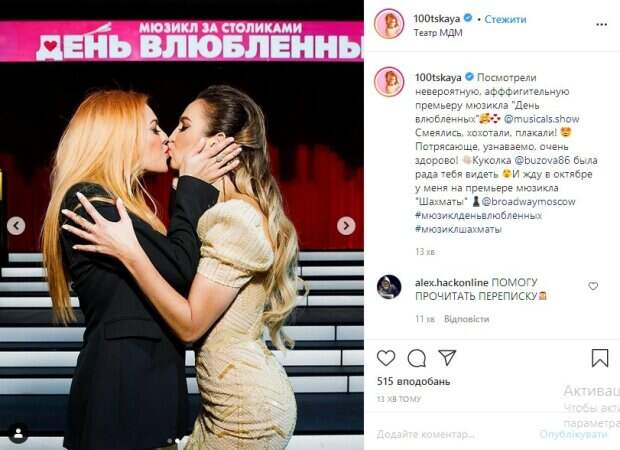Open the three-dot more options menu
This screenshot has width=620, height=450.
tap(601, 25)
